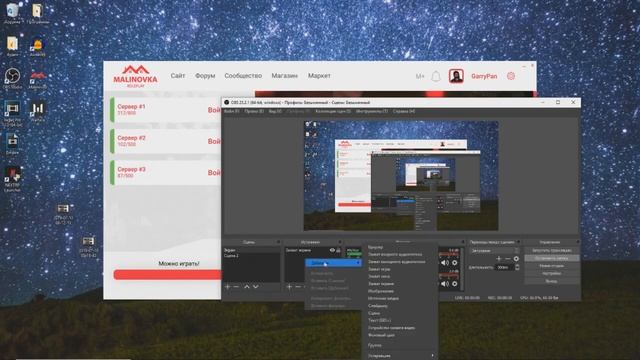Toggle visibility eye of Захват экрана source
640x360 pixels.
pos(332,250)
